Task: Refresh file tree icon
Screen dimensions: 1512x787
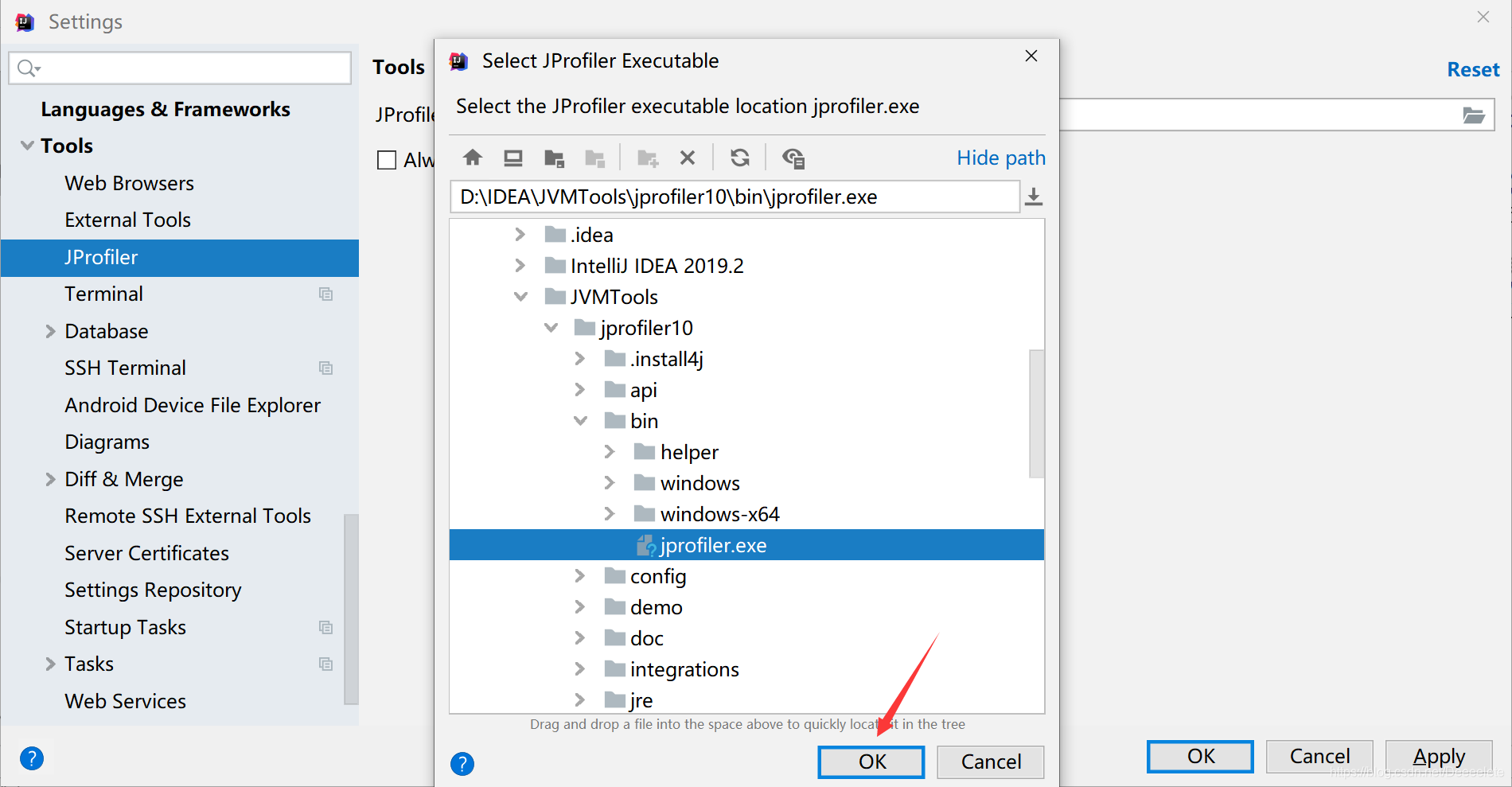Action: click(740, 158)
